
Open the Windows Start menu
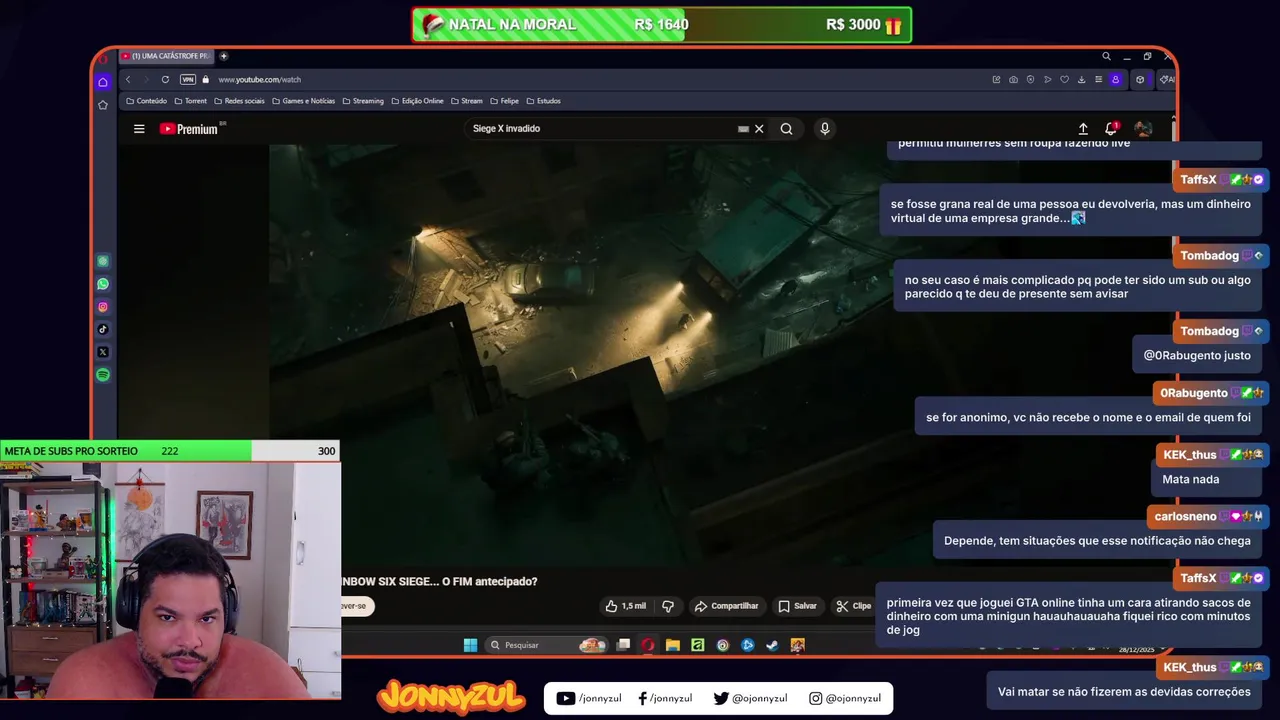coord(470,645)
